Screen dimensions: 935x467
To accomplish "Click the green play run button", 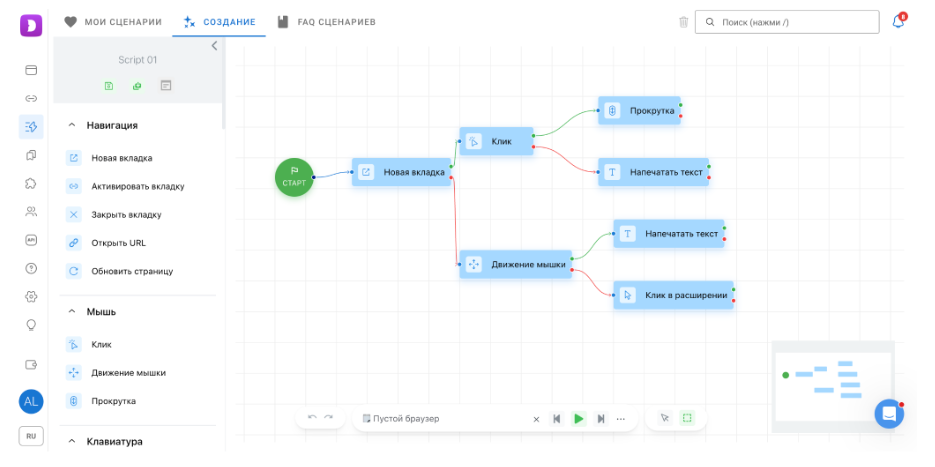I will tap(578, 419).
